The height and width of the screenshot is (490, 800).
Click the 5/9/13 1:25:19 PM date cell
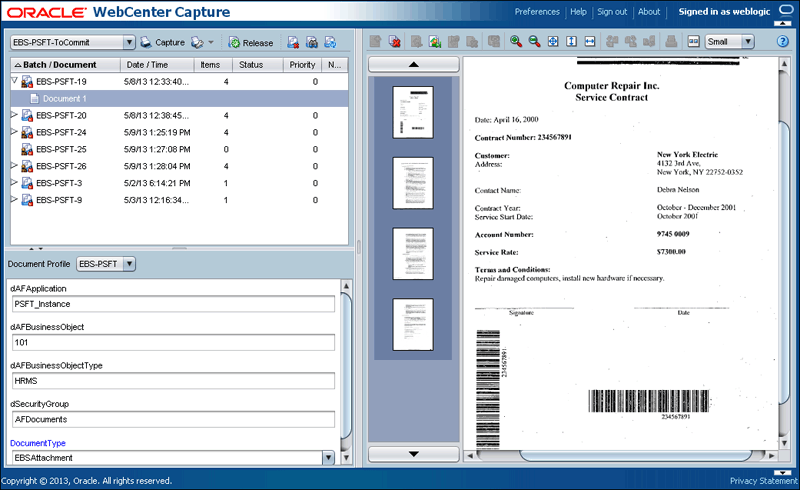pyautogui.click(x=157, y=133)
